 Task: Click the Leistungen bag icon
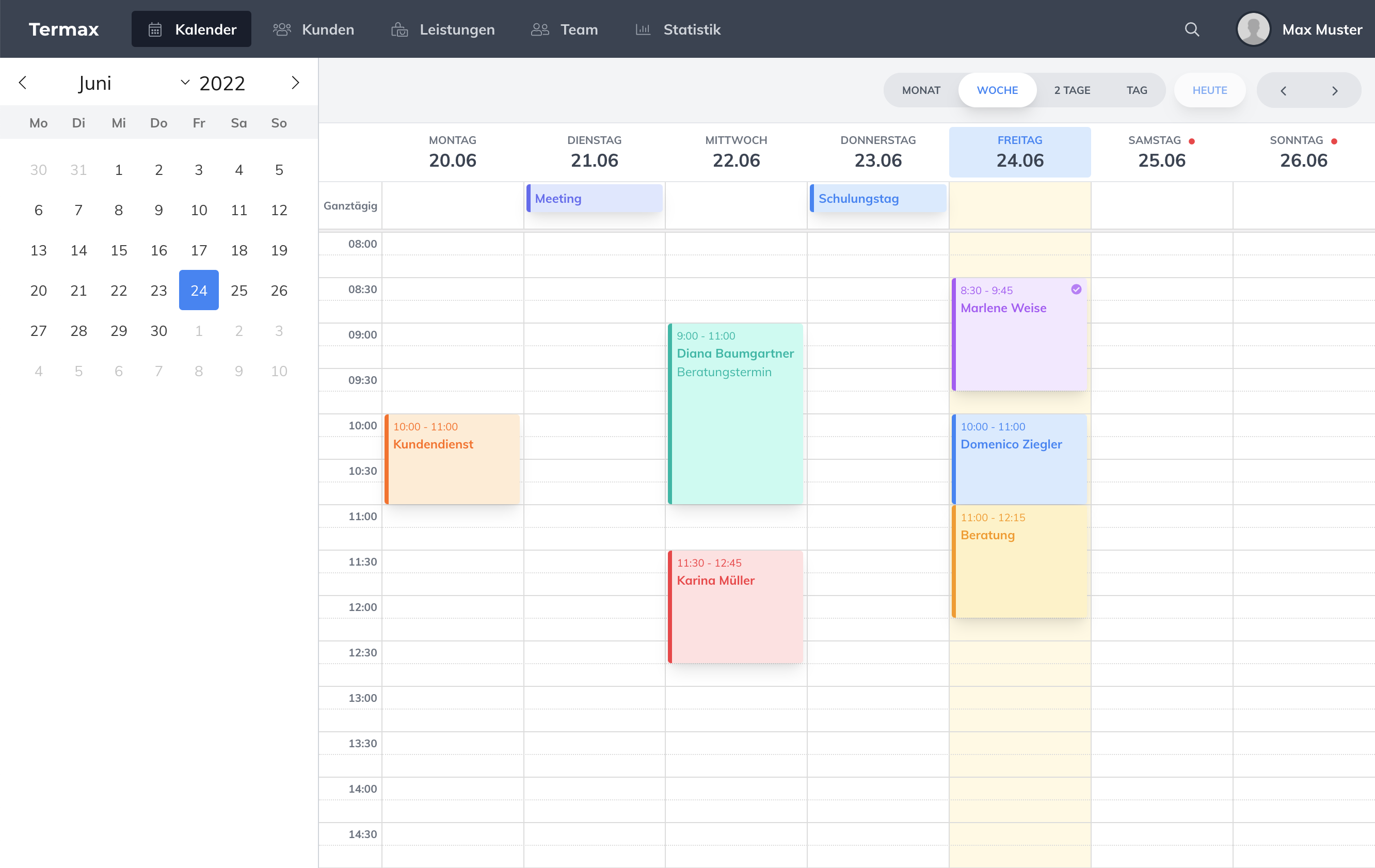[399, 29]
